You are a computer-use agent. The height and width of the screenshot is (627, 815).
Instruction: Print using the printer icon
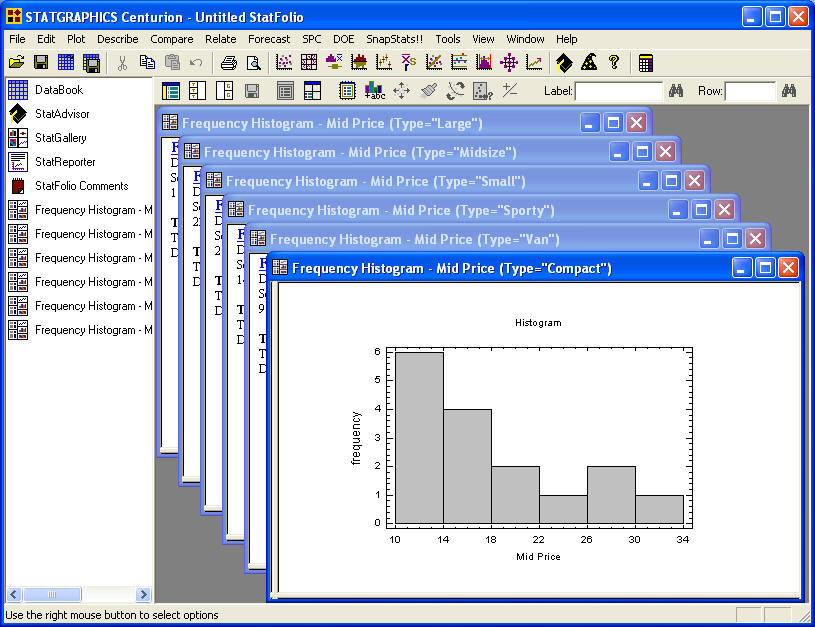(229, 63)
